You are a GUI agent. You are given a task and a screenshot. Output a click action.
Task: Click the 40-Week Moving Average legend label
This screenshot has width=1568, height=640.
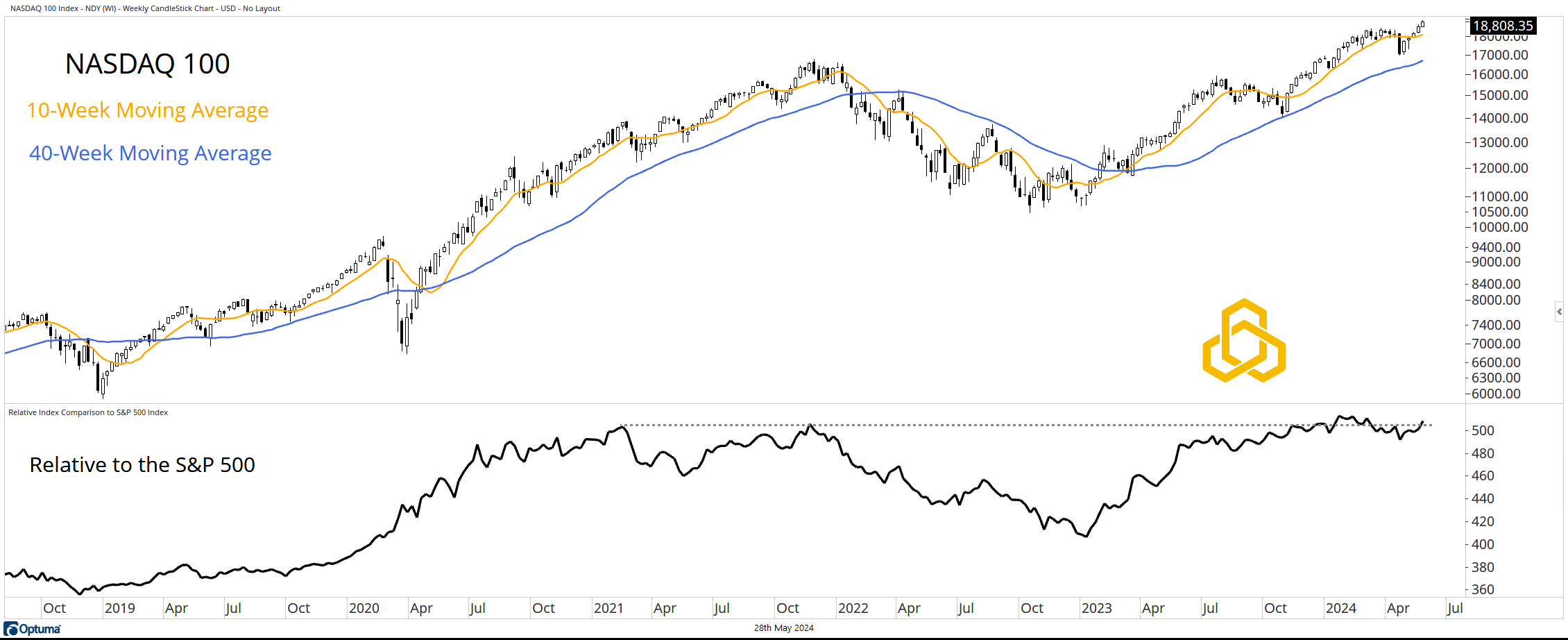click(x=150, y=153)
